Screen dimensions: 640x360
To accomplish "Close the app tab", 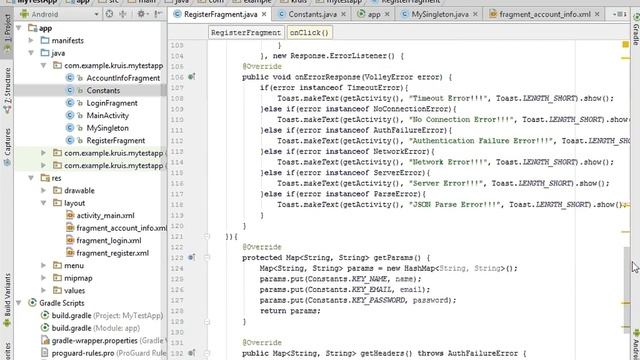I will [387, 14].
